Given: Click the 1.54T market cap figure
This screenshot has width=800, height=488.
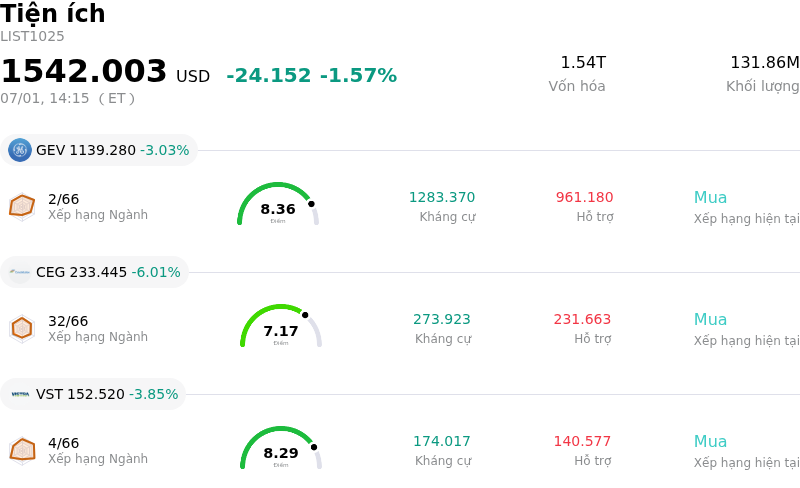Looking at the screenshot, I should click(583, 62).
